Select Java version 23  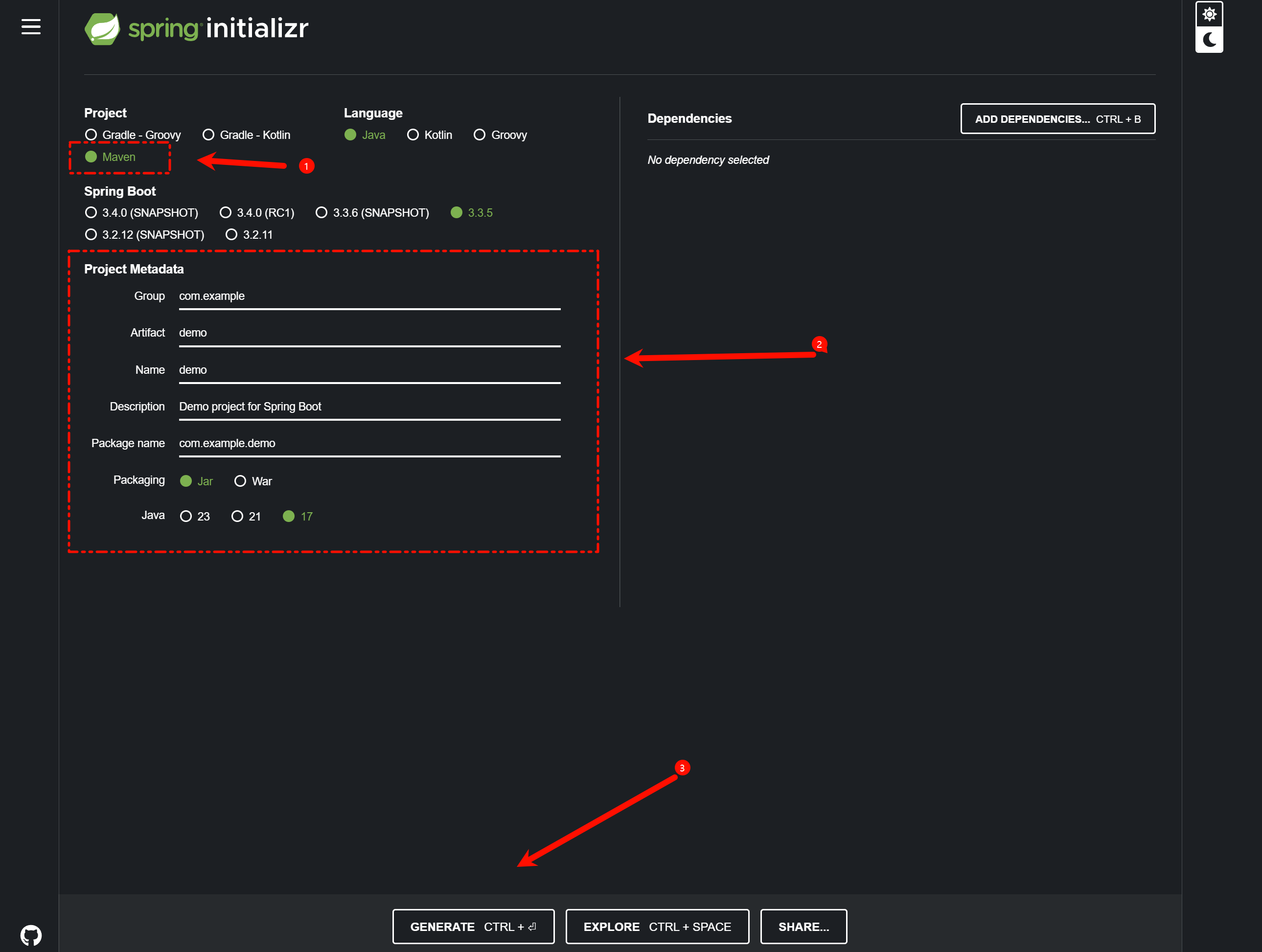[x=195, y=516]
